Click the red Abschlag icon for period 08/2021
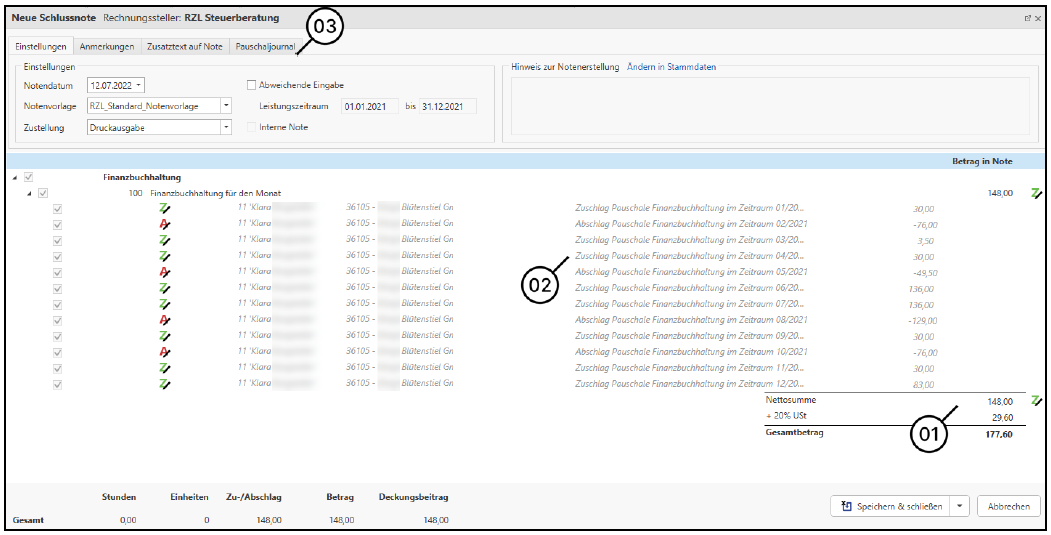The width and height of the screenshot is (1051, 535). coord(165,320)
